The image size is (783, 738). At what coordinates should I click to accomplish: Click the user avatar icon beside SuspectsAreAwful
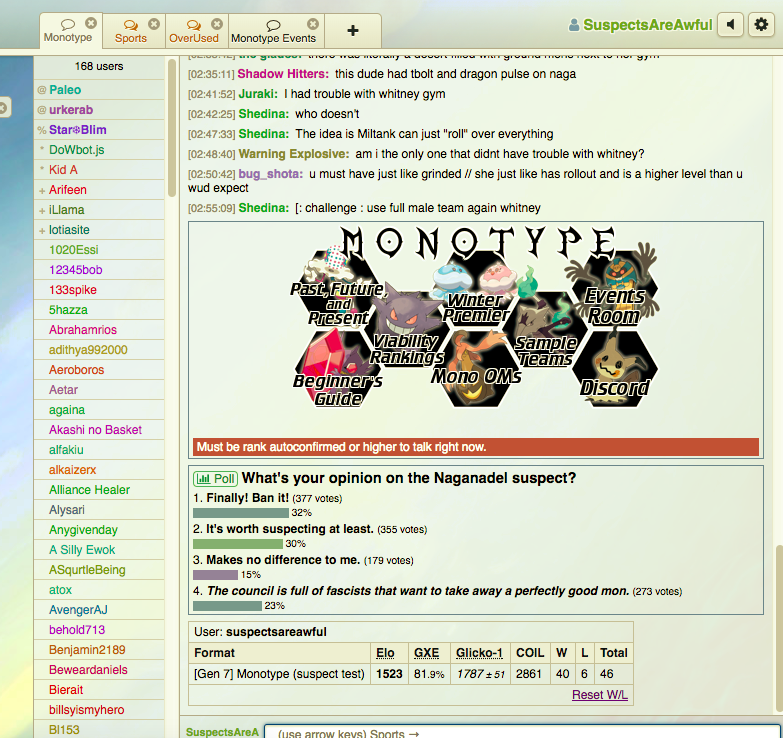[574, 24]
